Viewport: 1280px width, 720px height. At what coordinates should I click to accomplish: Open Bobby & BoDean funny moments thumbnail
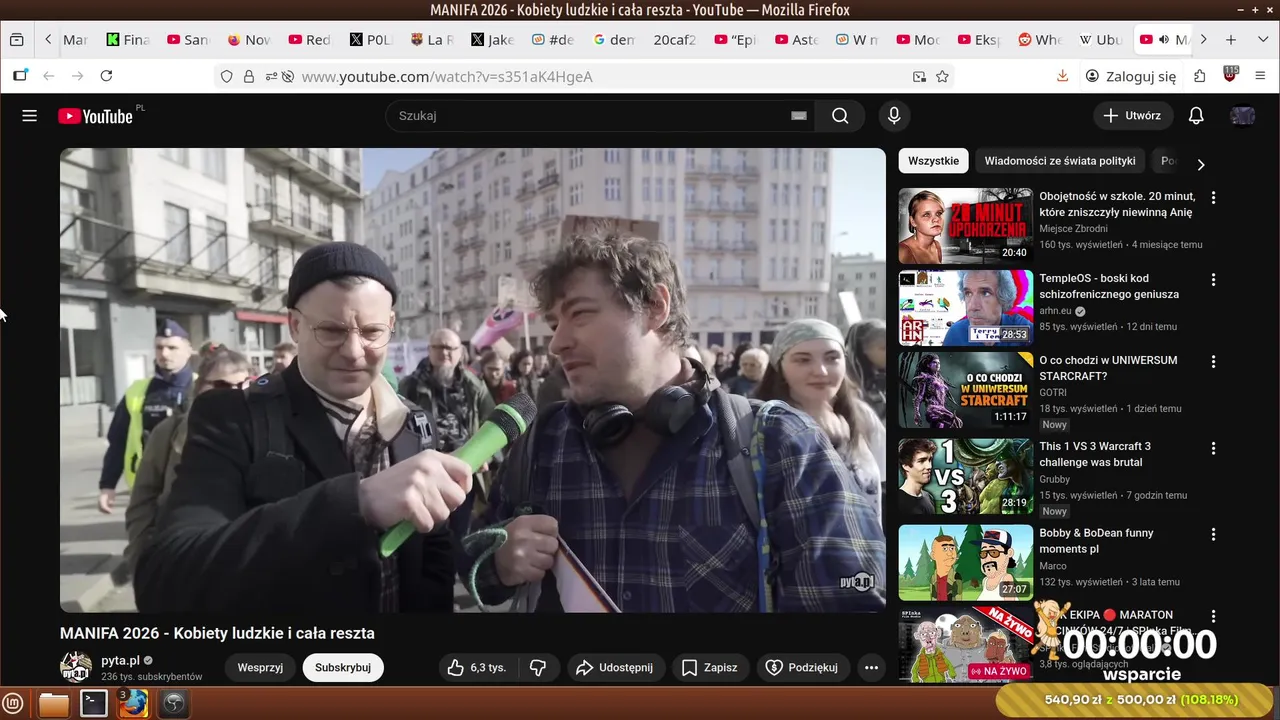click(965, 563)
